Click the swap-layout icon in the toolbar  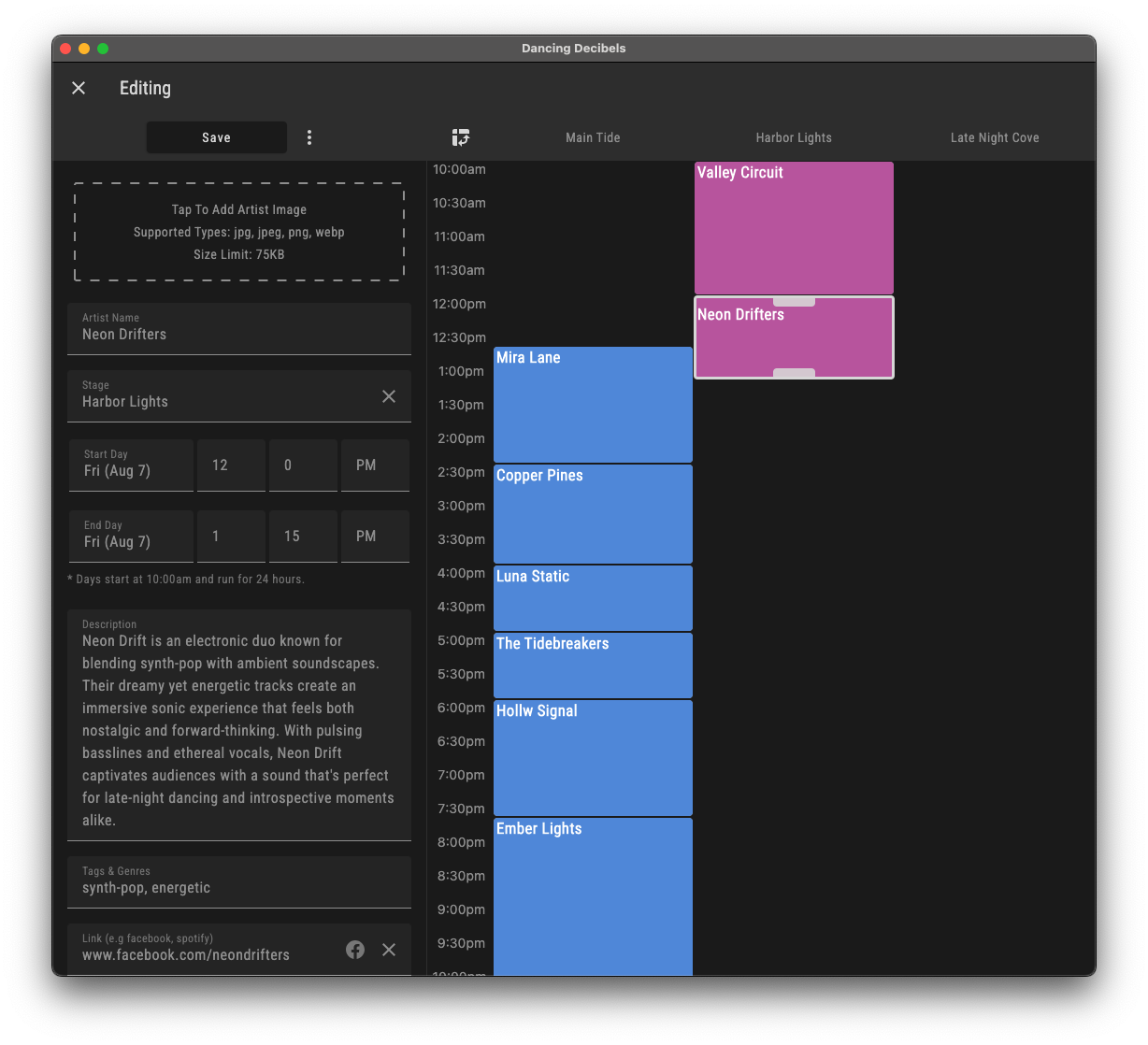coord(461,136)
